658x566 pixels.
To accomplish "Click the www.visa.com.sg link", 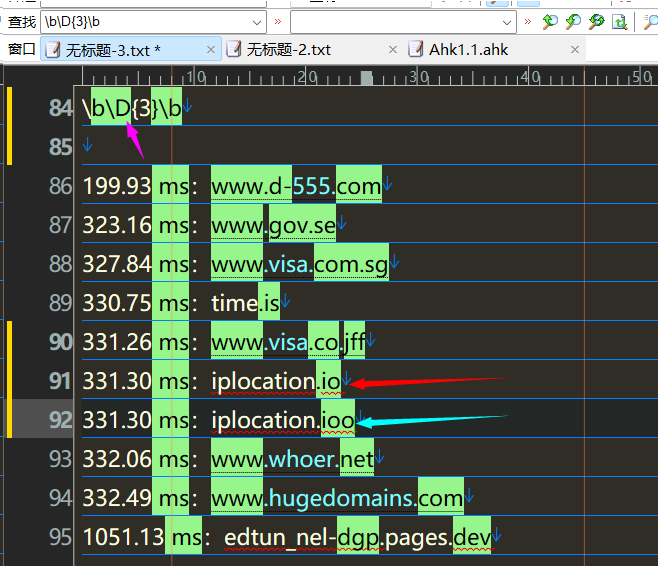I will [x=300, y=265].
